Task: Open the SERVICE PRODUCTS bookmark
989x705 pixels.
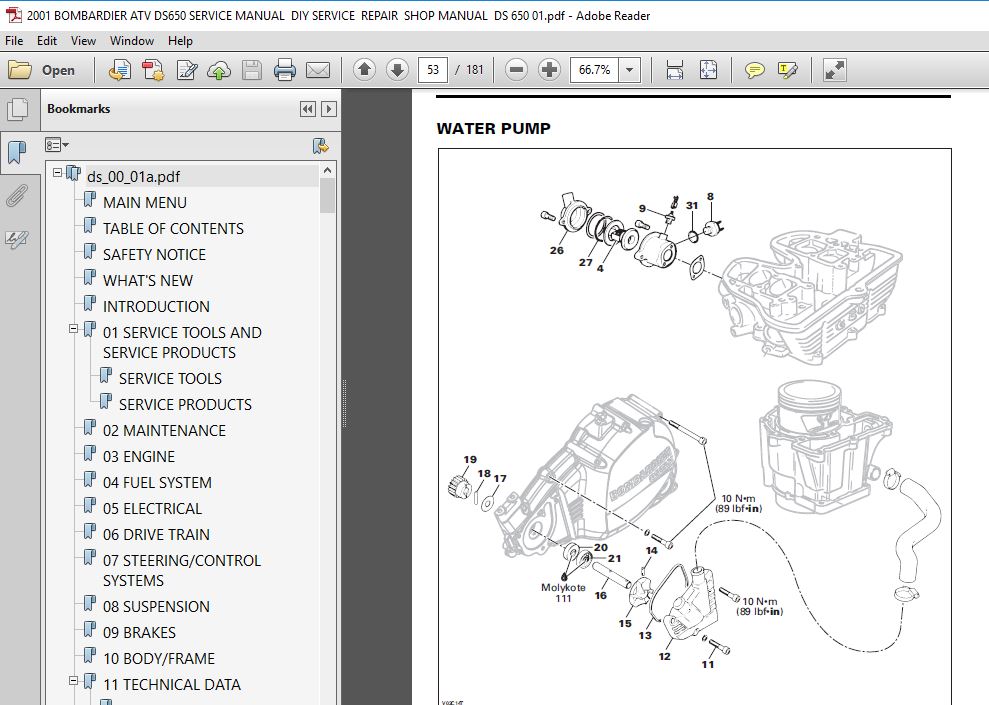Action: coord(185,404)
